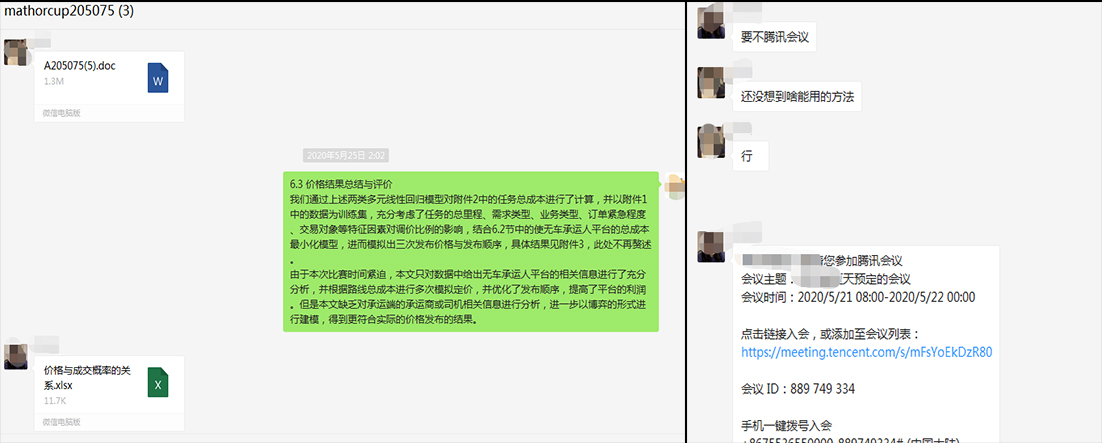Select the green 6.3 价格结果总结与评价 message bubble
The width and height of the screenshot is (1102, 443).
pos(471,252)
